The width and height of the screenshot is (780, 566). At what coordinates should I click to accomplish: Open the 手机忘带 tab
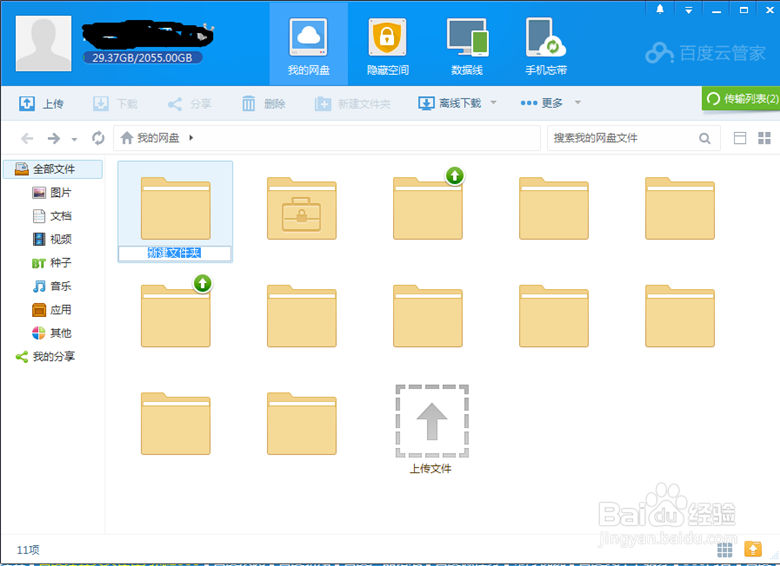tap(546, 46)
